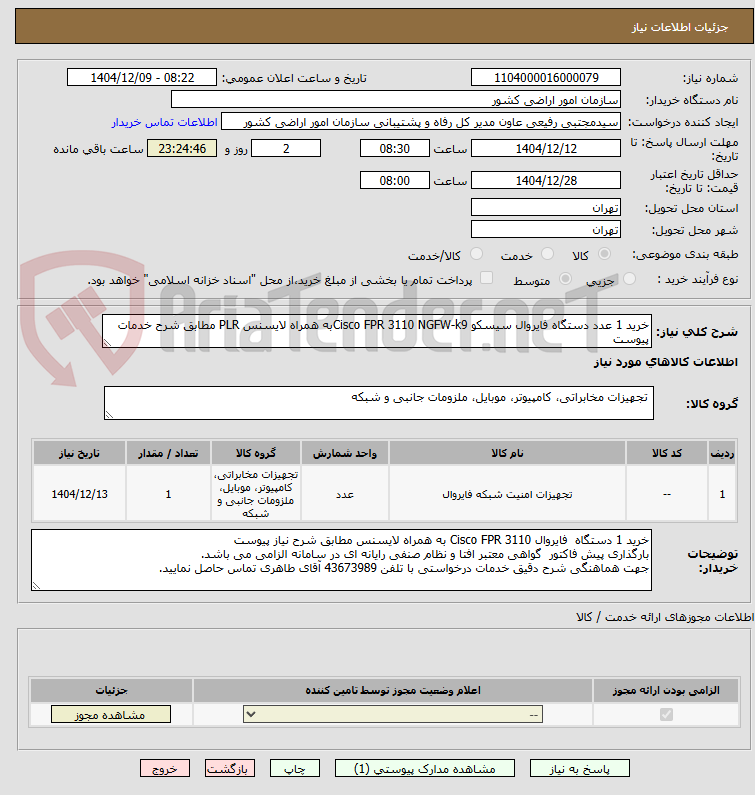Click the countdown timer 23:24:46
The width and height of the screenshot is (755, 795).
182,148
